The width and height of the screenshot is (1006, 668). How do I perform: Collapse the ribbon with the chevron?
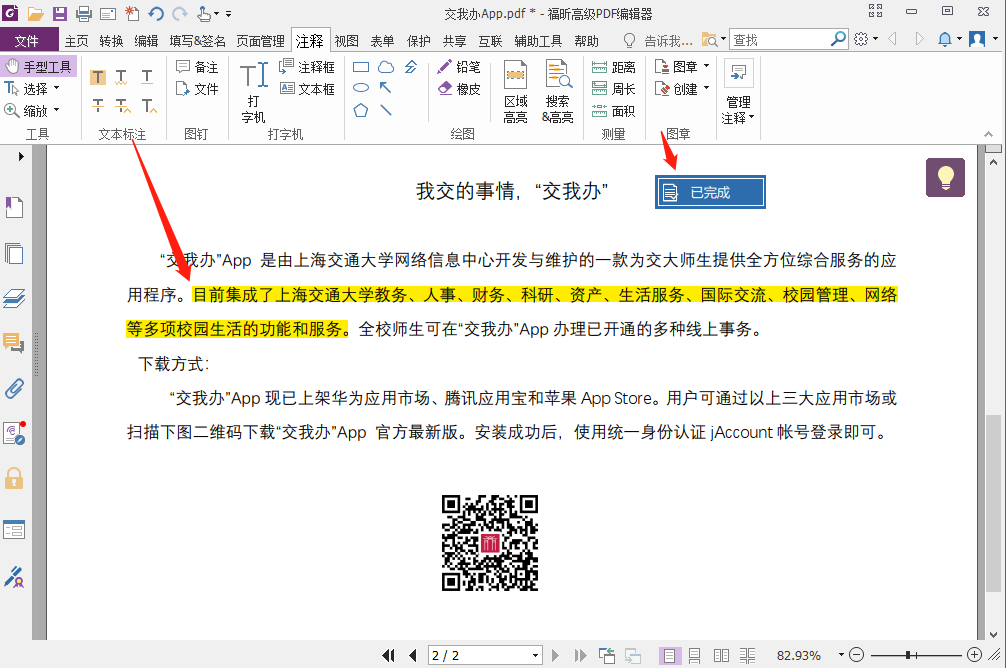[x=989, y=134]
